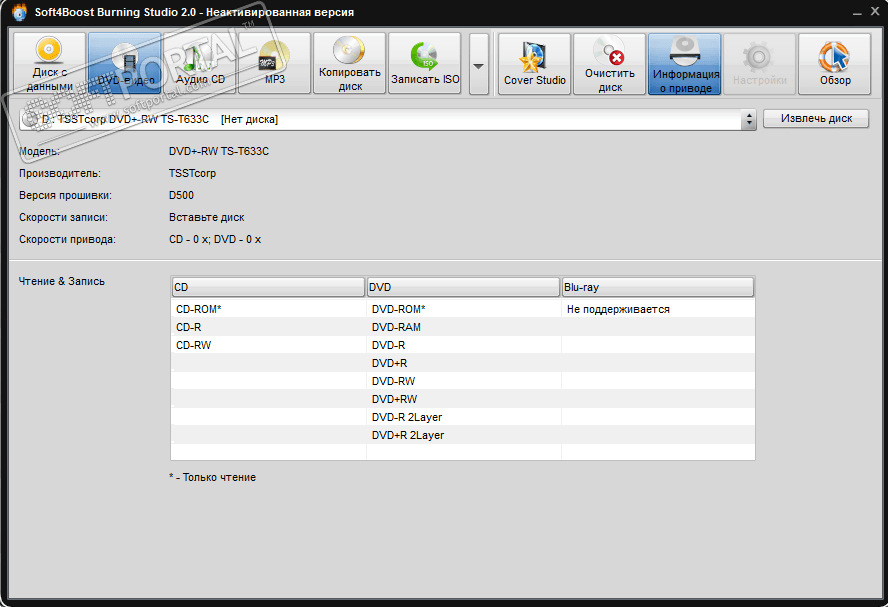This screenshot has width=888, height=607.
Task: Open the Аудио CD tool
Action: 200,63
